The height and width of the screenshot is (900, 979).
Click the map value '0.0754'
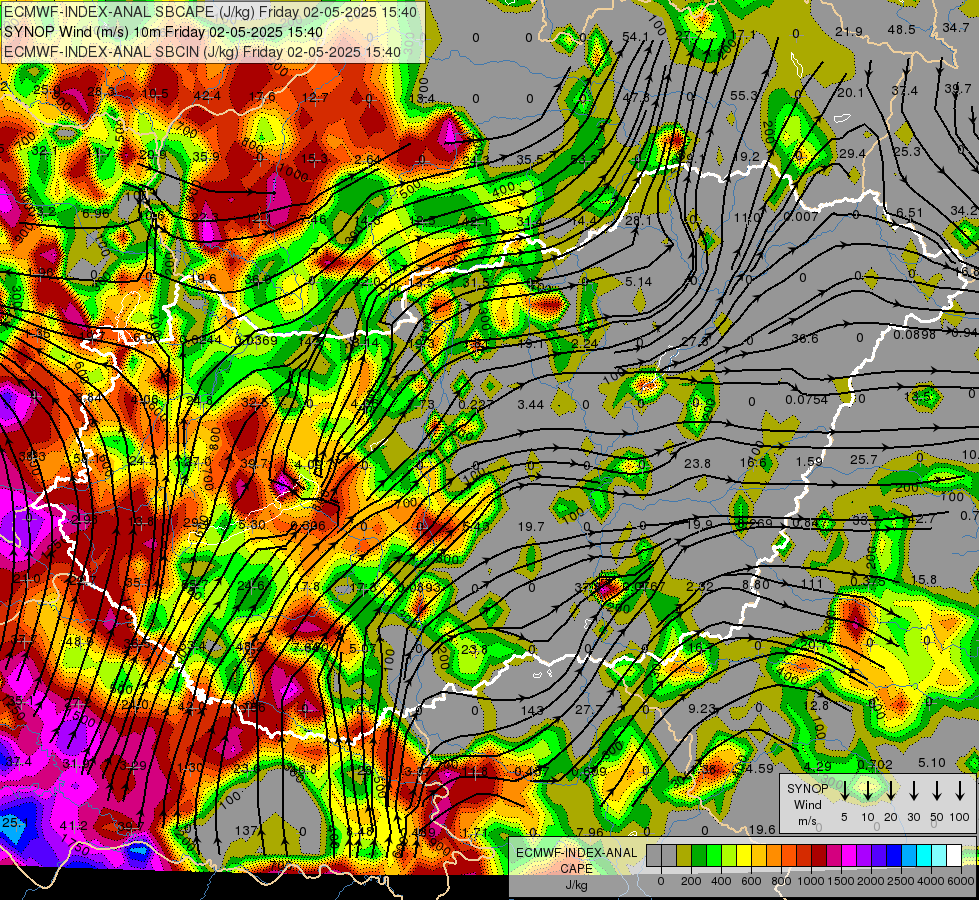pyautogui.click(x=807, y=400)
